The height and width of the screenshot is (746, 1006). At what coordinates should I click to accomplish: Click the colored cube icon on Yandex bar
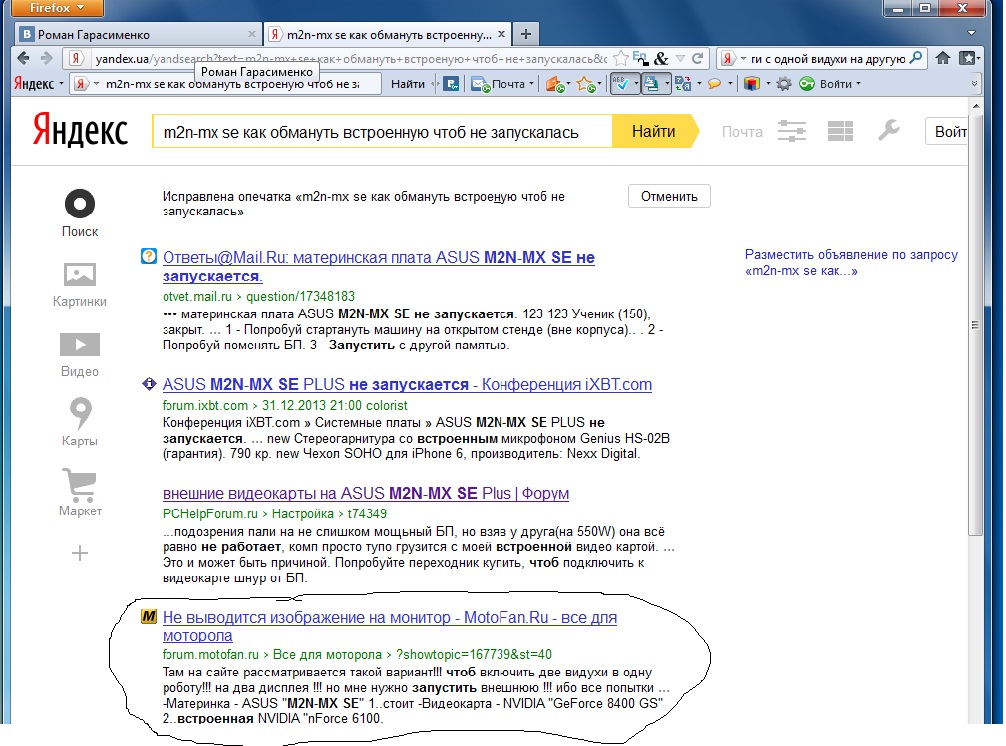point(752,83)
